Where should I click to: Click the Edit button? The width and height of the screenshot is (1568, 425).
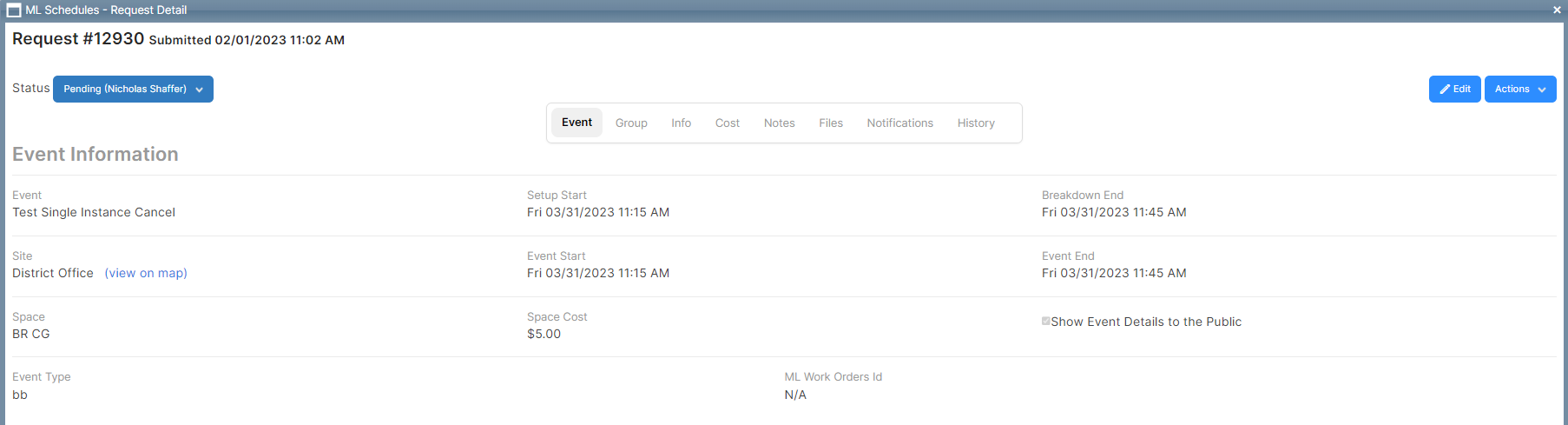[1454, 89]
